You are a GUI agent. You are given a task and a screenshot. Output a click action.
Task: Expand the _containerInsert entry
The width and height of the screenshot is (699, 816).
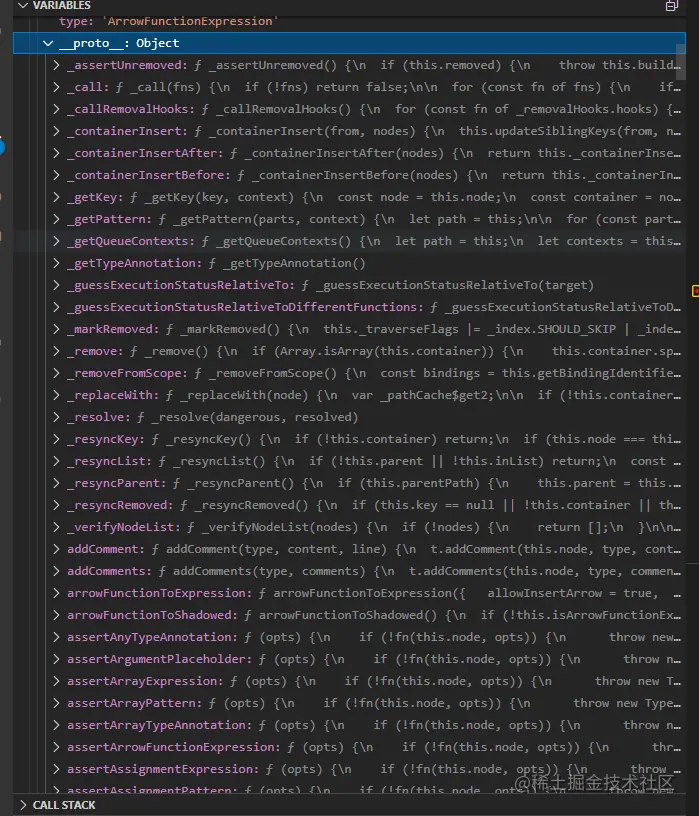(x=56, y=131)
